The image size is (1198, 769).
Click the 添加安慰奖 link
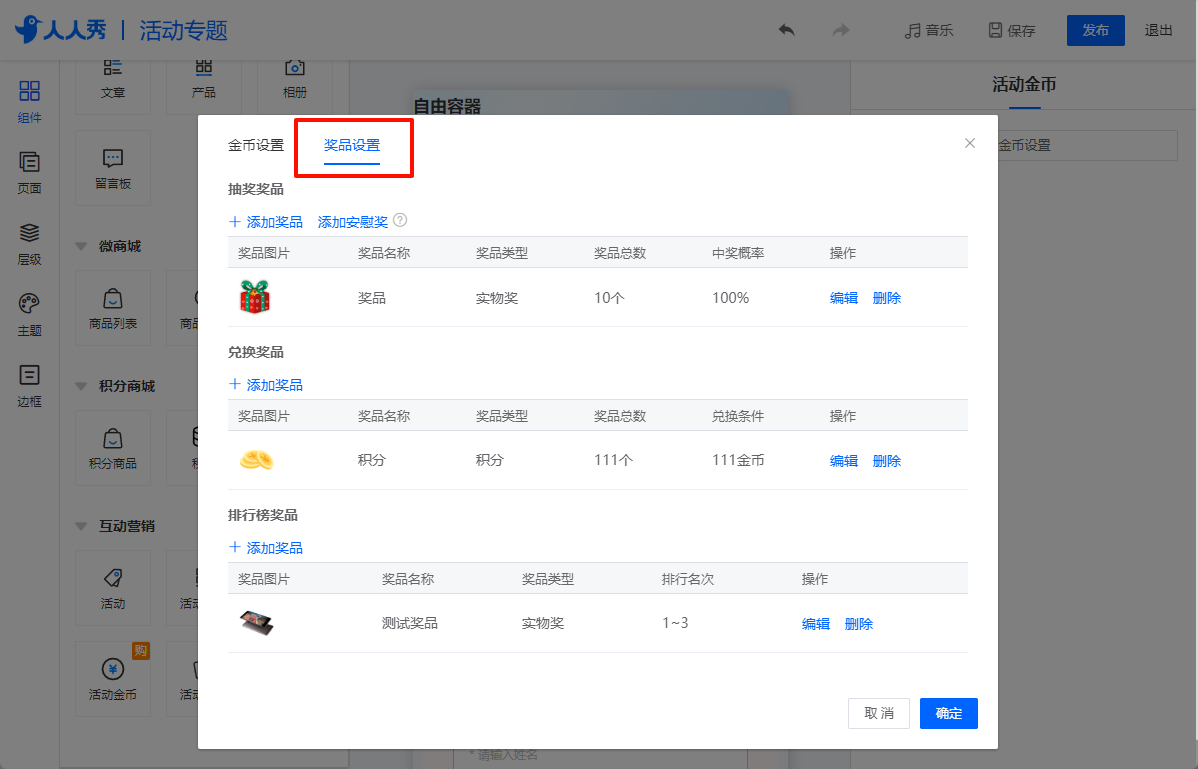tap(352, 222)
